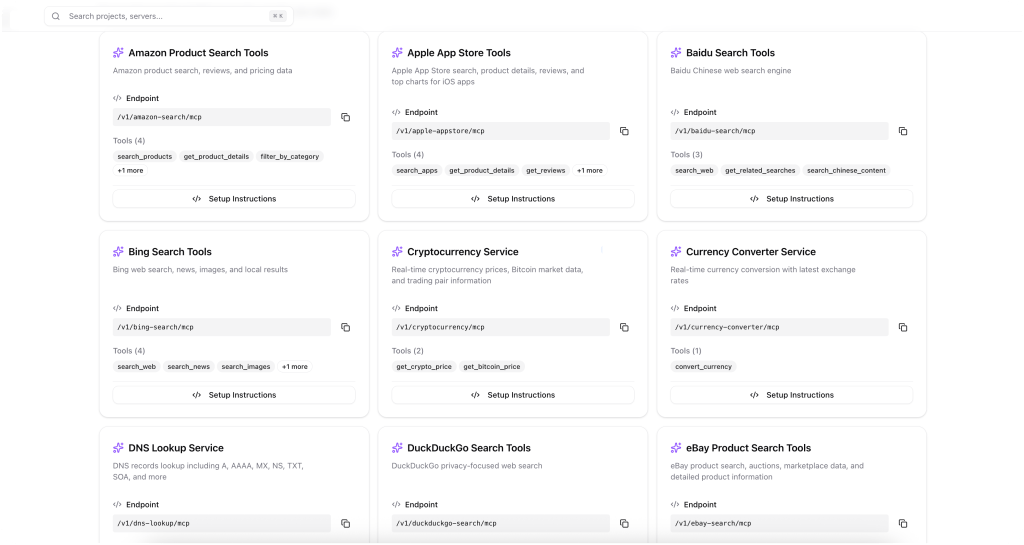Copy the /v1/currency-converter/mcp endpoint
Image resolution: width=1024 pixels, height=545 pixels.
point(903,328)
